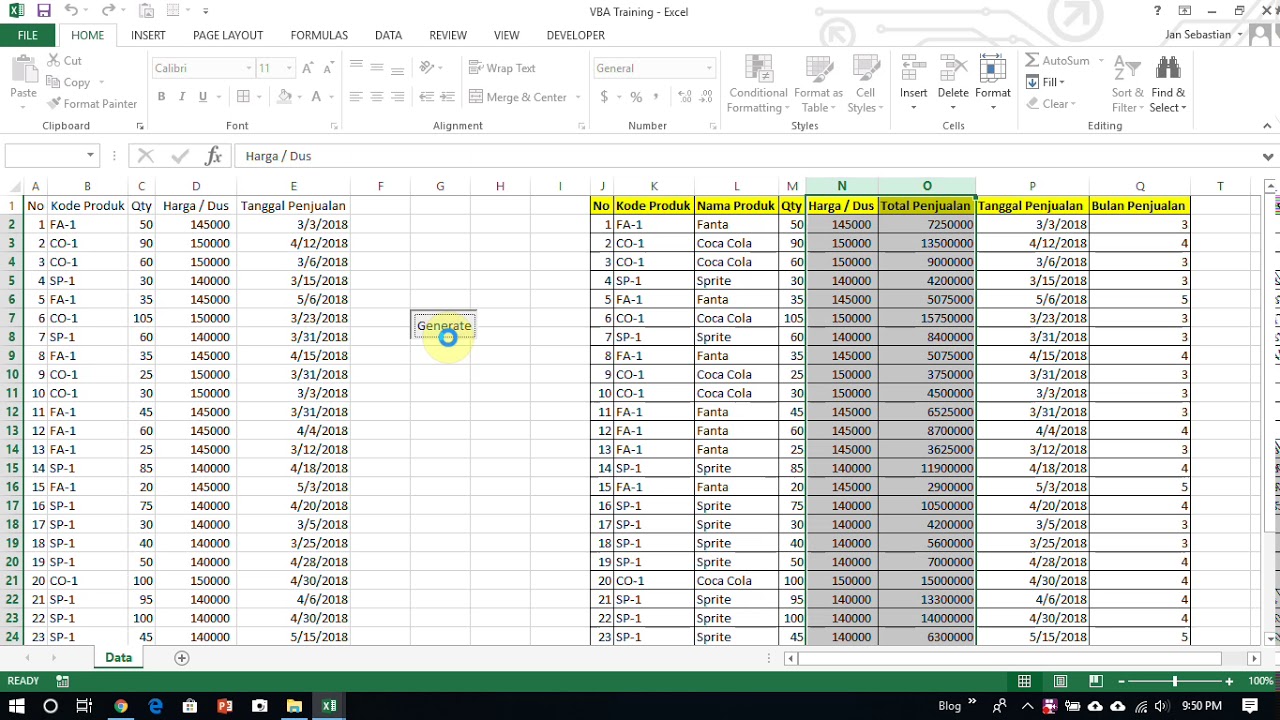This screenshot has height=720, width=1280.
Task: Decrease the decimal places
Action: click(706, 97)
